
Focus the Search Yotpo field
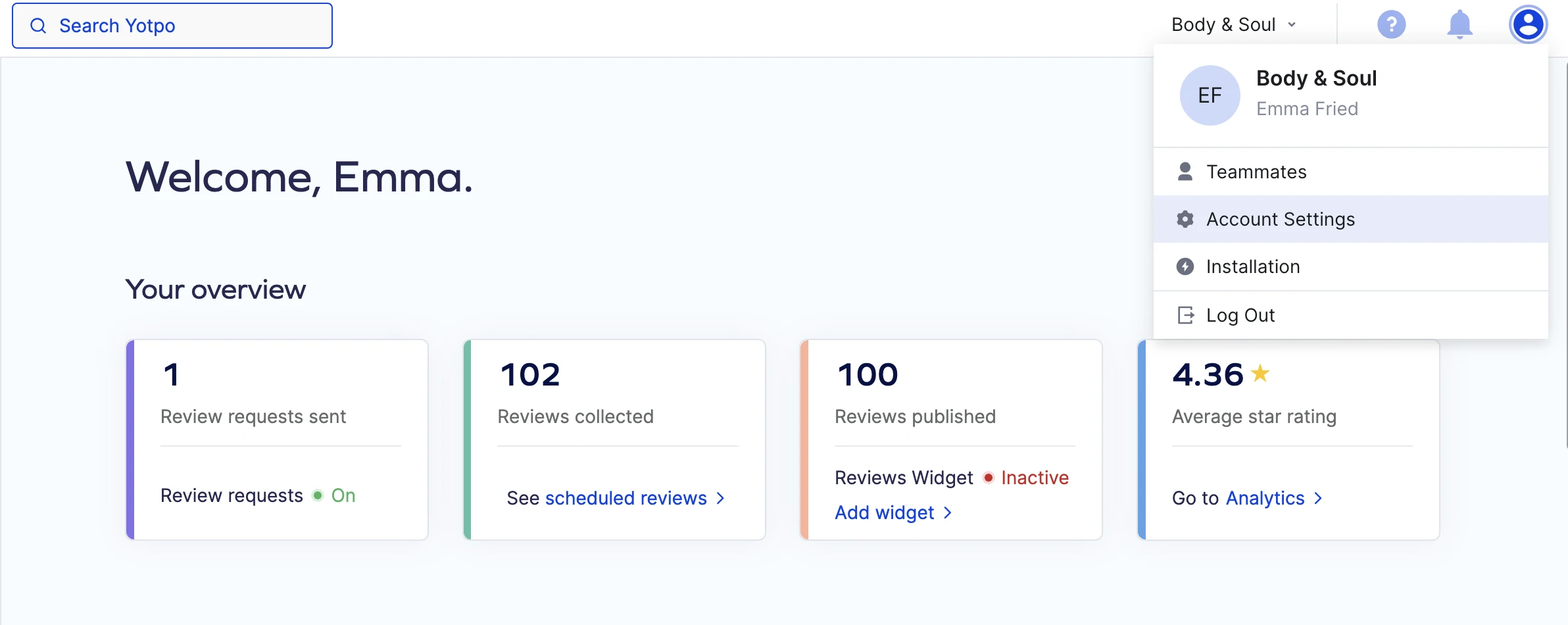coord(172,26)
